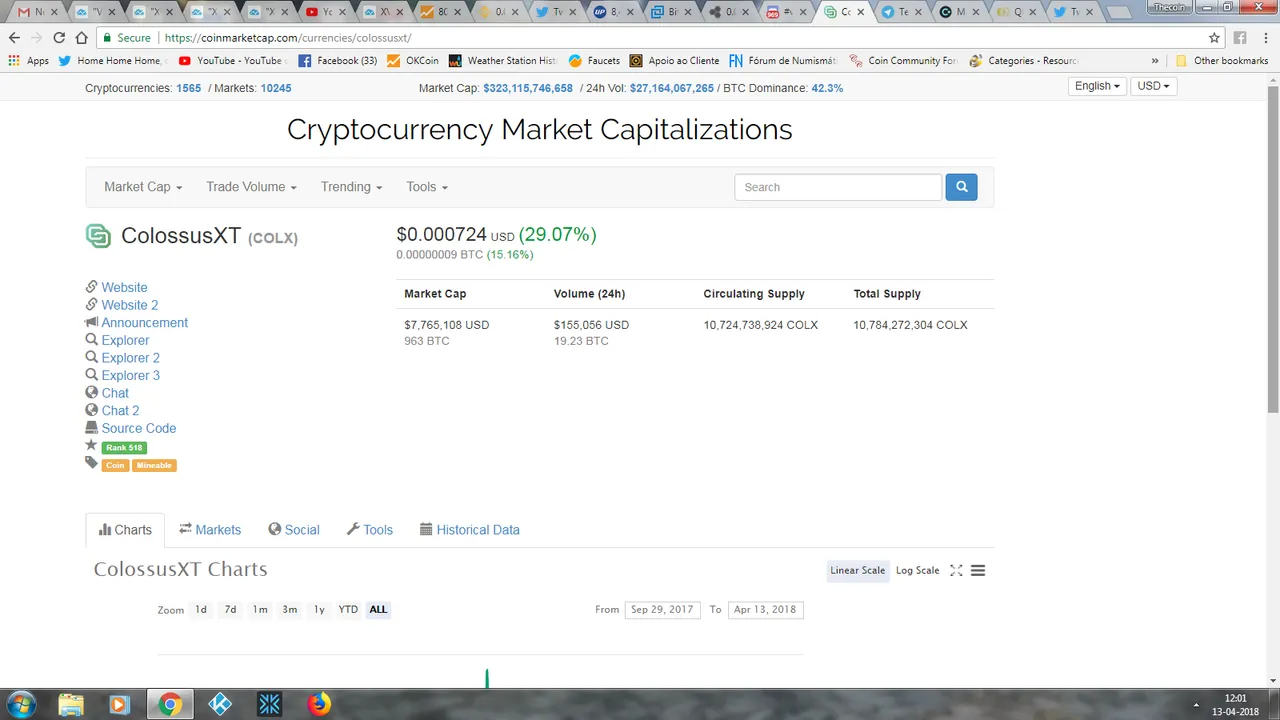Select Log Scale chart option
1280x720 pixels.
click(917, 570)
